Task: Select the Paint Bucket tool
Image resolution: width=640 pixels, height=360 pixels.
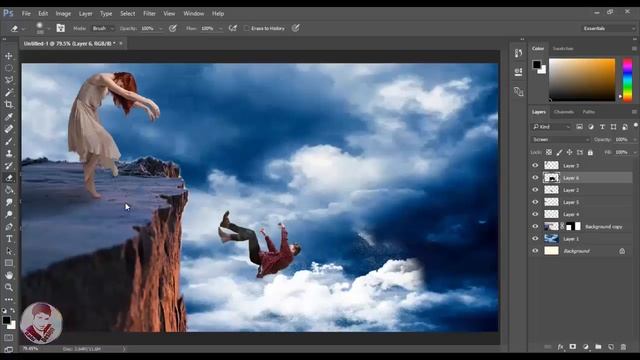Action: pos(9,190)
